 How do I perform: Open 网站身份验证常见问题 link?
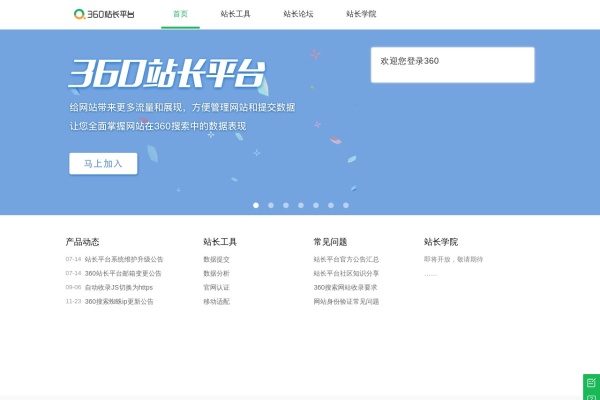[x=346, y=302]
